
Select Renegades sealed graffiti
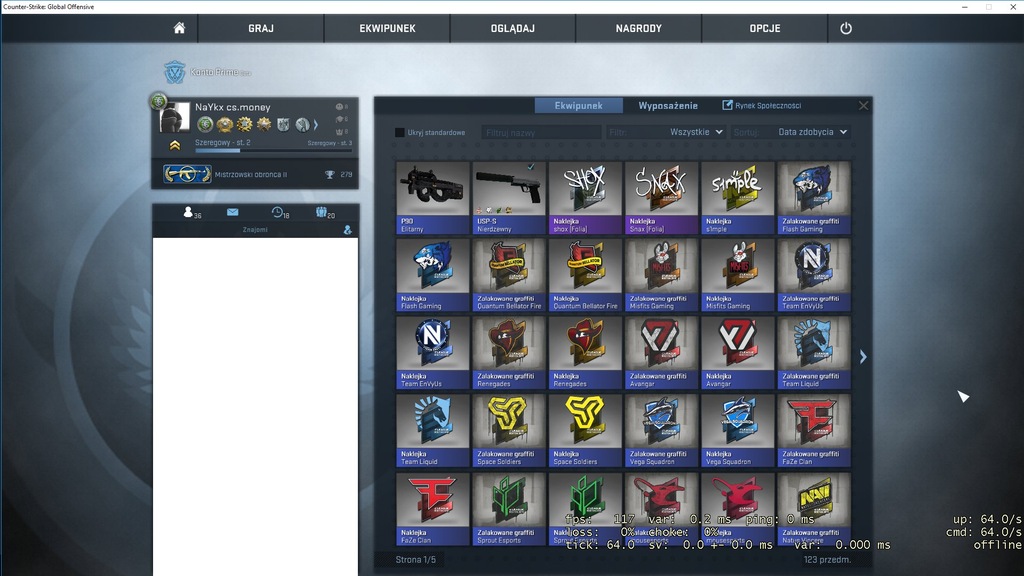pos(509,353)
